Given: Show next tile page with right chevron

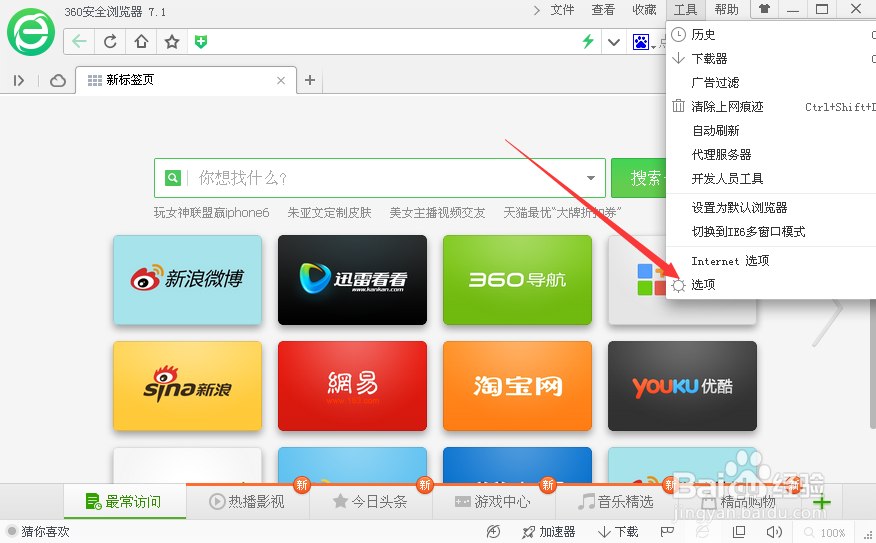Looking at the screenshot, I should 828,321.
